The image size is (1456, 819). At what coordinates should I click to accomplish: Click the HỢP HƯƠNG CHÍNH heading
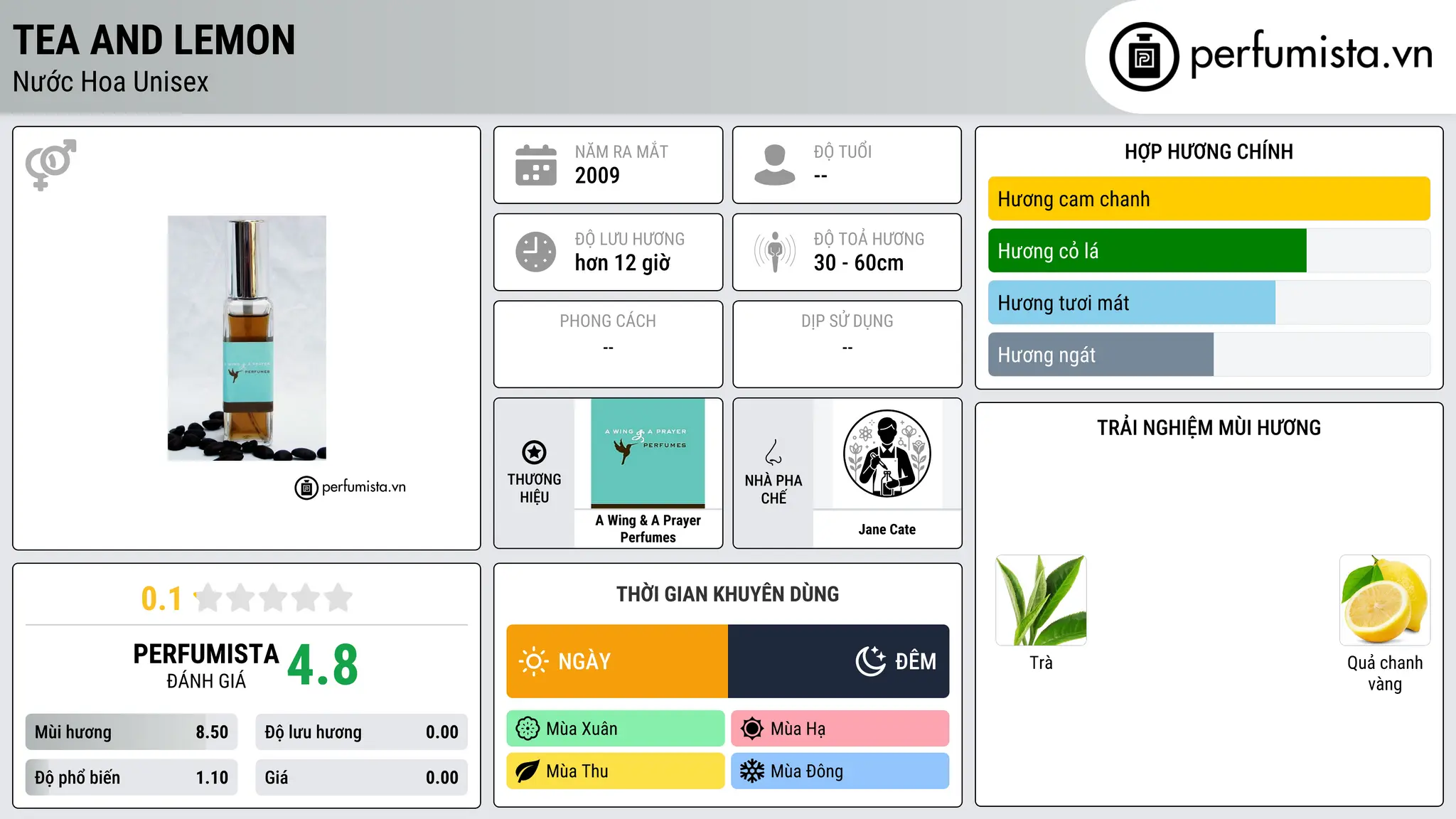pos(1209,151)
